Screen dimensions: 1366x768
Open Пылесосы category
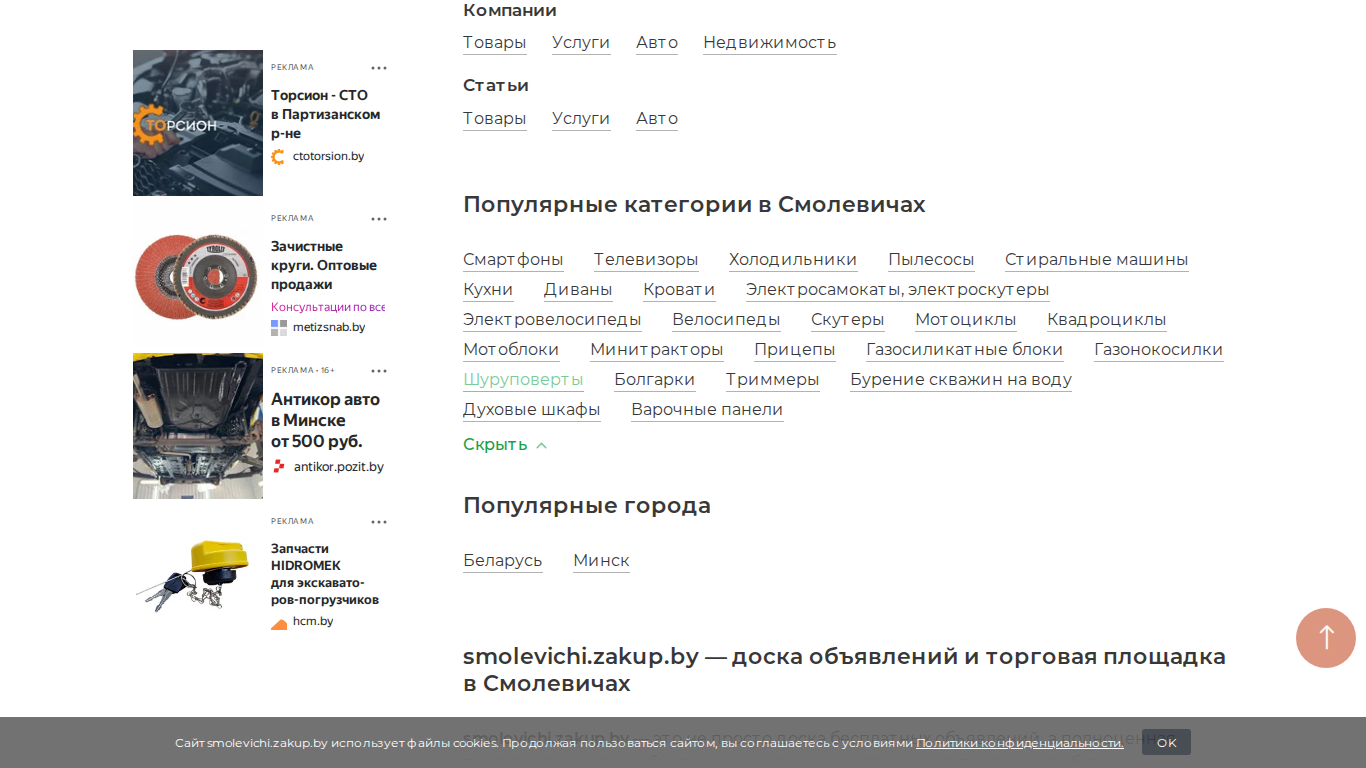[x=931, y=260]
